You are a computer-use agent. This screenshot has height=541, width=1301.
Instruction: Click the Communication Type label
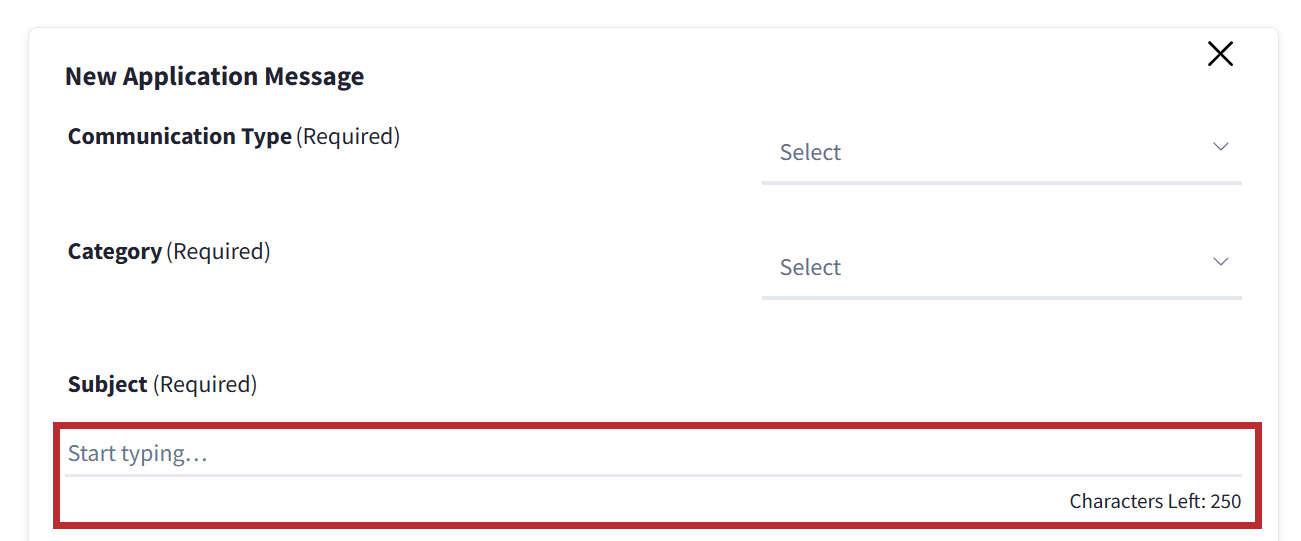(180, 136)
